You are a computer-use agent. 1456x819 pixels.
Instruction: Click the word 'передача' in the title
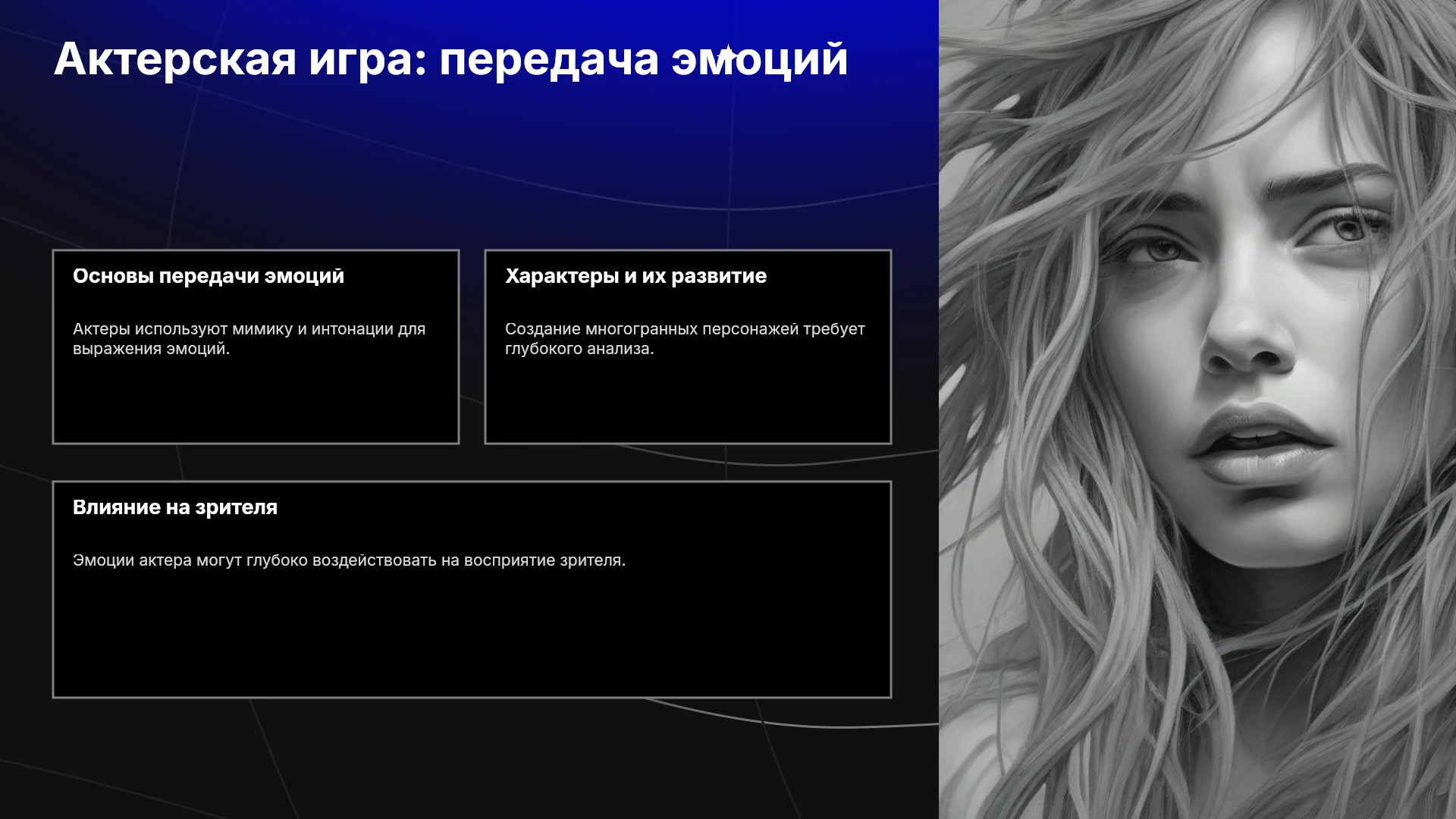[549, 61]
